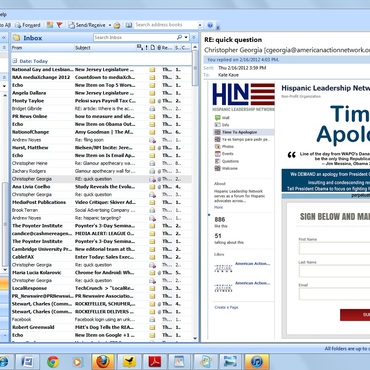The width and height of the screenshot is (370, 370).
Task: Open iTunes from the taskbar
Action: (257, 362)
